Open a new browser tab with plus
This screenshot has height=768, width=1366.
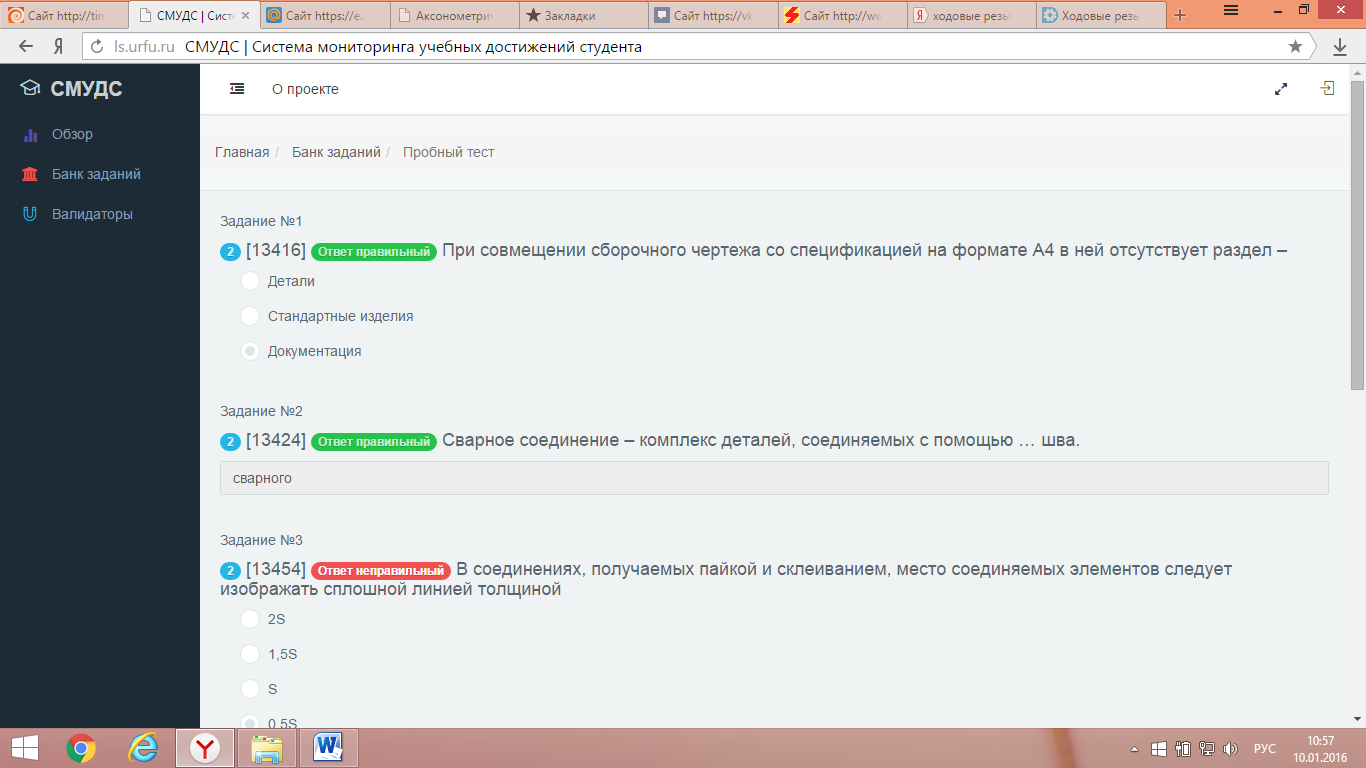click(1180, 15)
